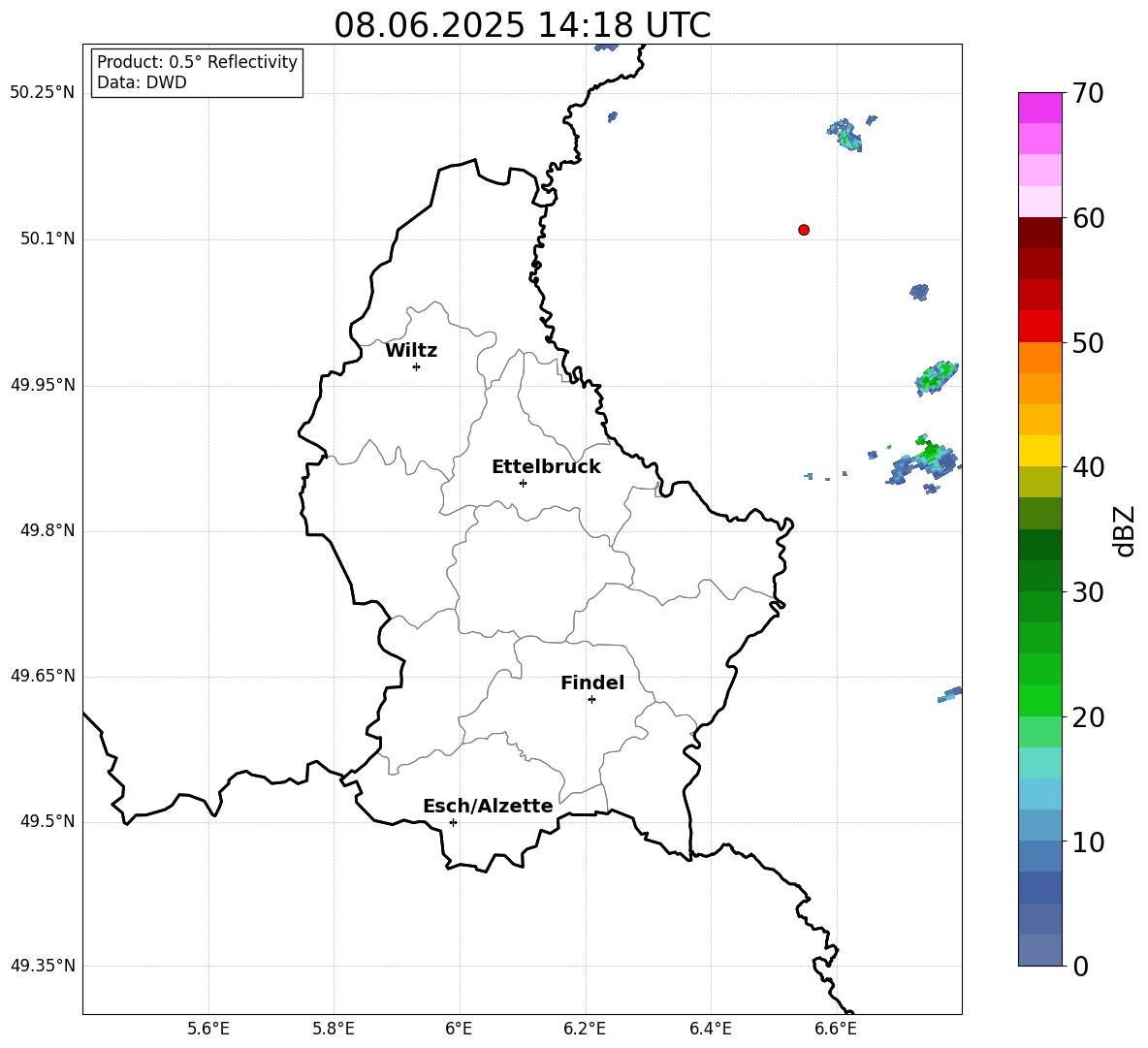
Task: Click the 49.65°N latitude label
Action: pyautogui.click(x=43, y=676)
